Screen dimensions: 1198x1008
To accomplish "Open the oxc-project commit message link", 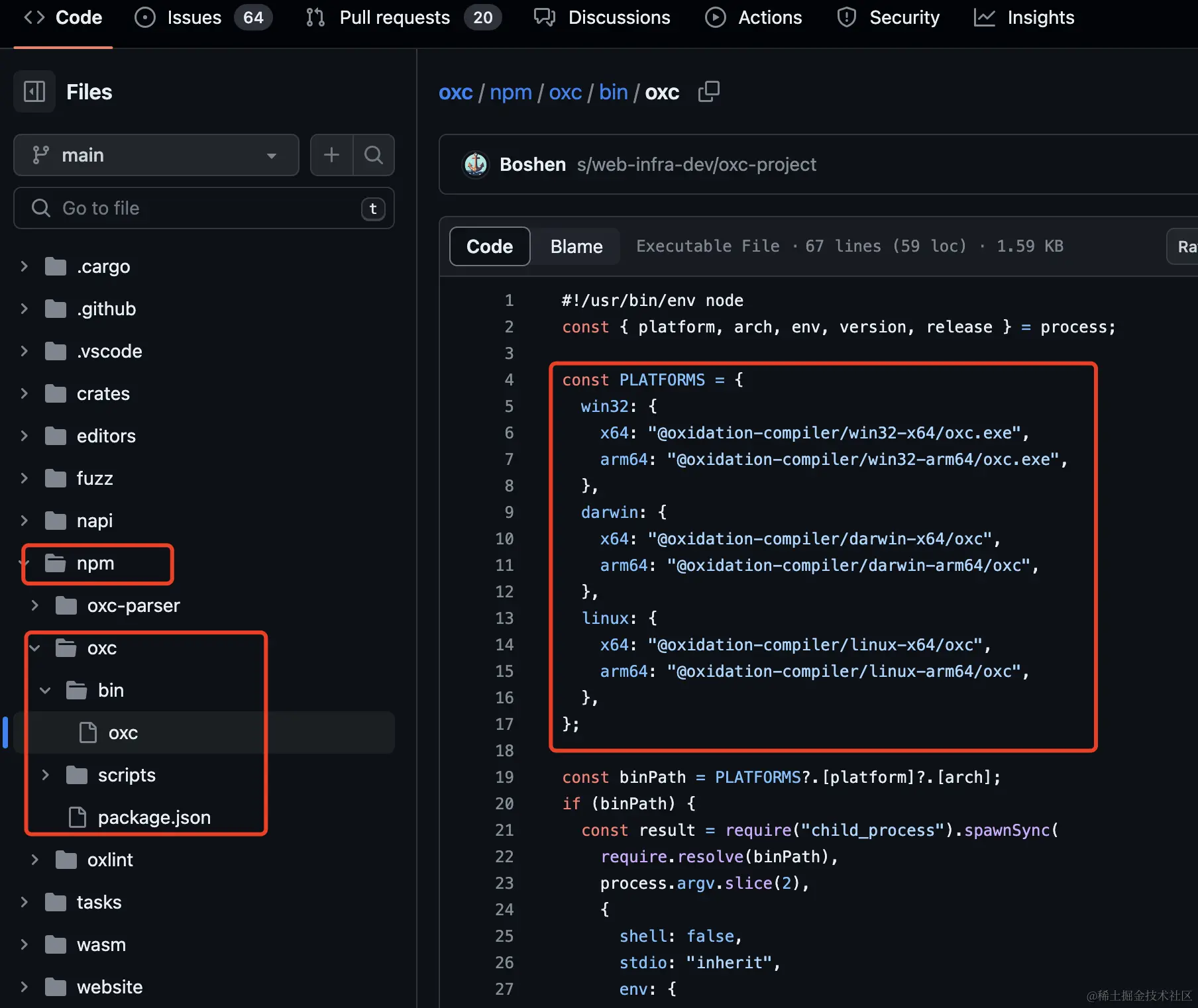I will coord(696,164).
